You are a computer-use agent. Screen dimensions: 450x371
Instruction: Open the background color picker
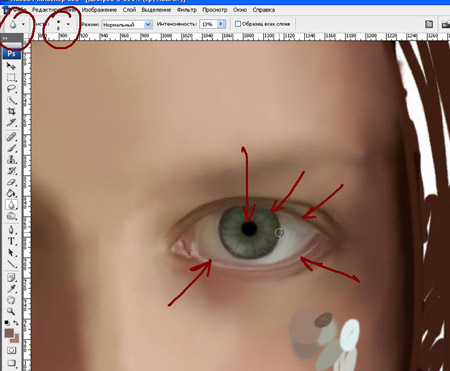click(x=15, y=339)
